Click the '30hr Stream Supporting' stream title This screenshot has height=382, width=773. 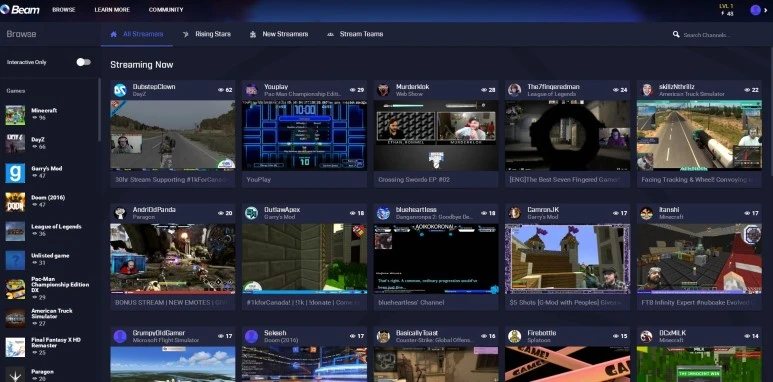(173, 180)
